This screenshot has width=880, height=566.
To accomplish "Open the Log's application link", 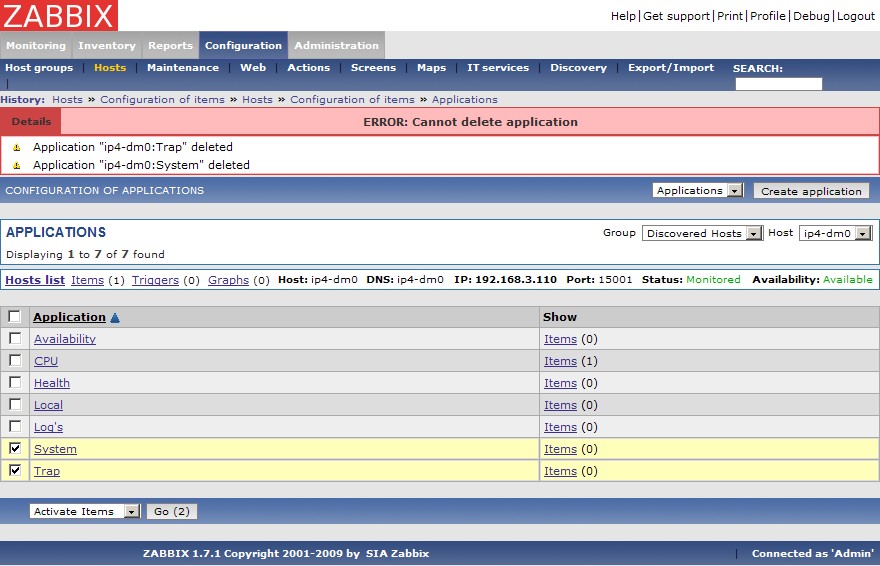I will click(48, 427).
